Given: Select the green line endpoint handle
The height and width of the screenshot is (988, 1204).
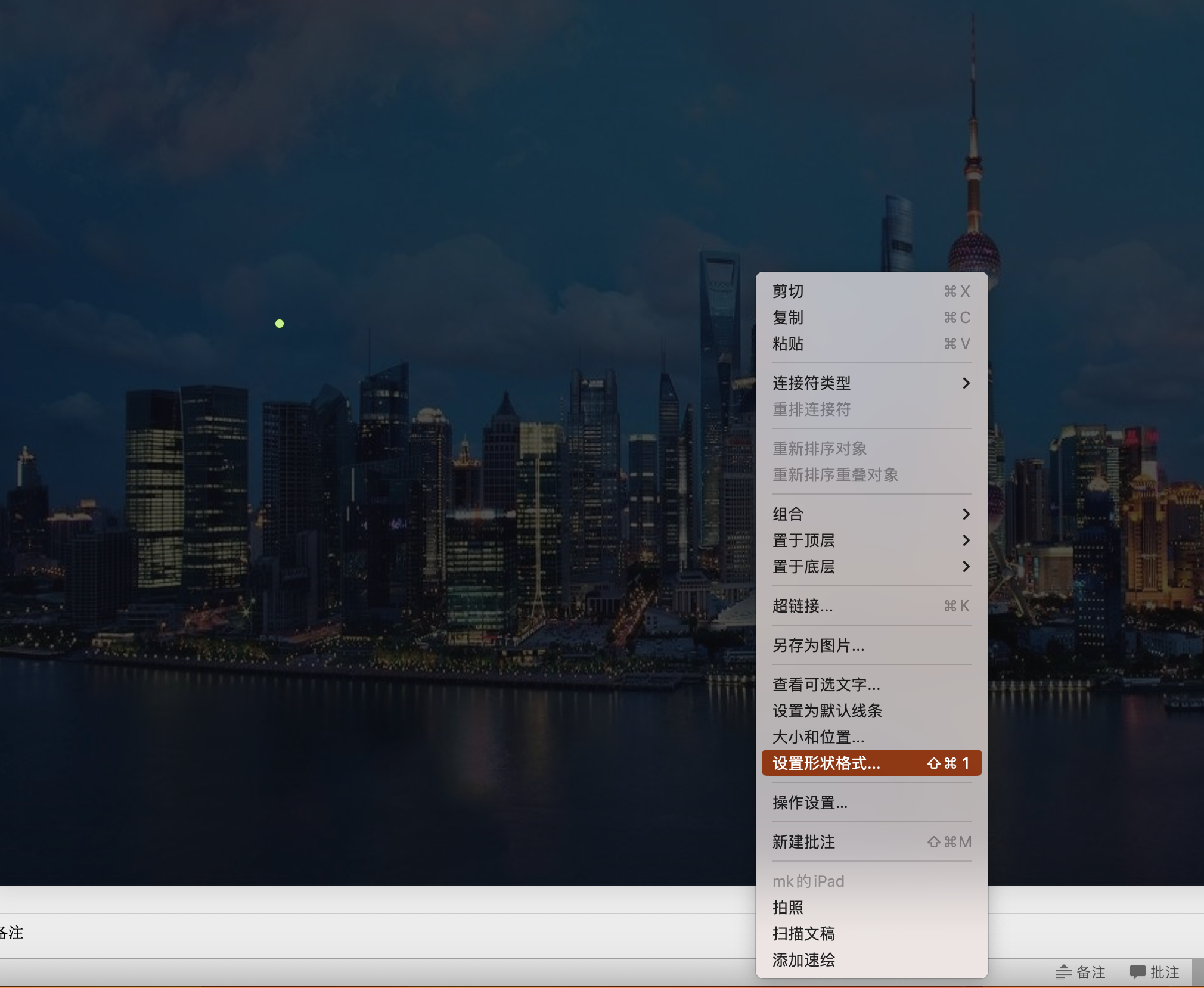Looking at the screenshot, I should (280, 324).
